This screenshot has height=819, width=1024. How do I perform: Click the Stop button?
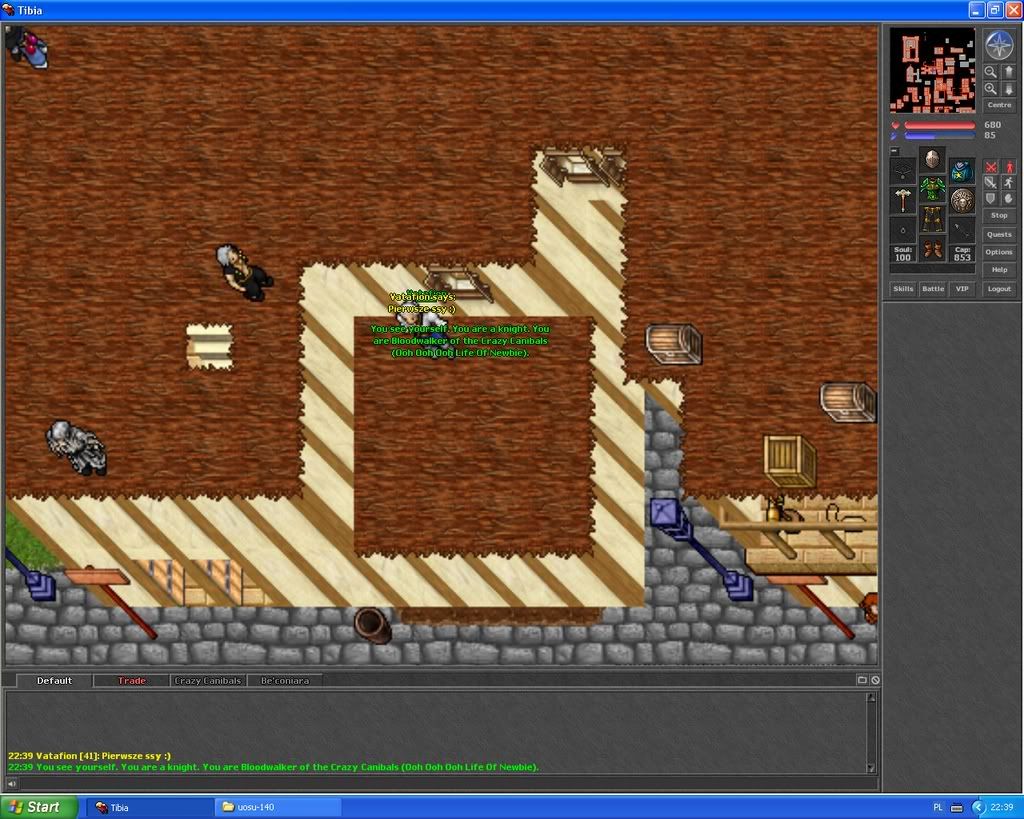[999, 216]
